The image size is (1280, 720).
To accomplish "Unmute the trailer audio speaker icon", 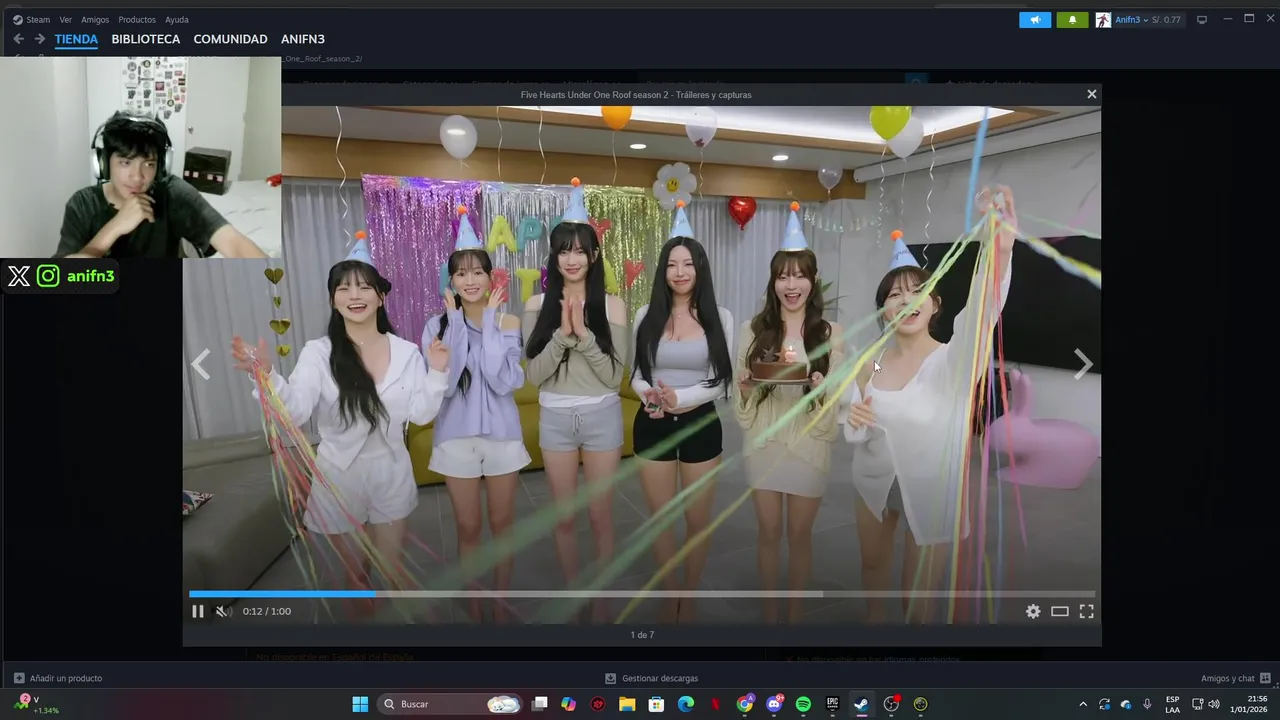I will (224, 611).
